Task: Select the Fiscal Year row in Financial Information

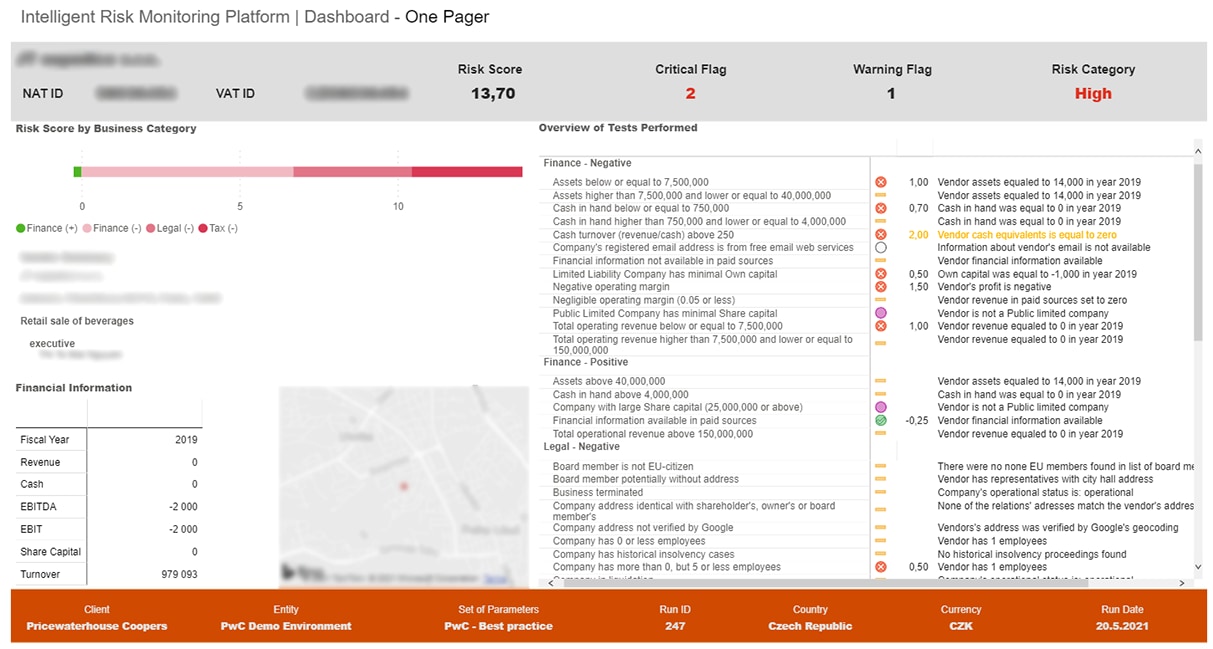Action: pyautogui.click(x=108, y=439)
